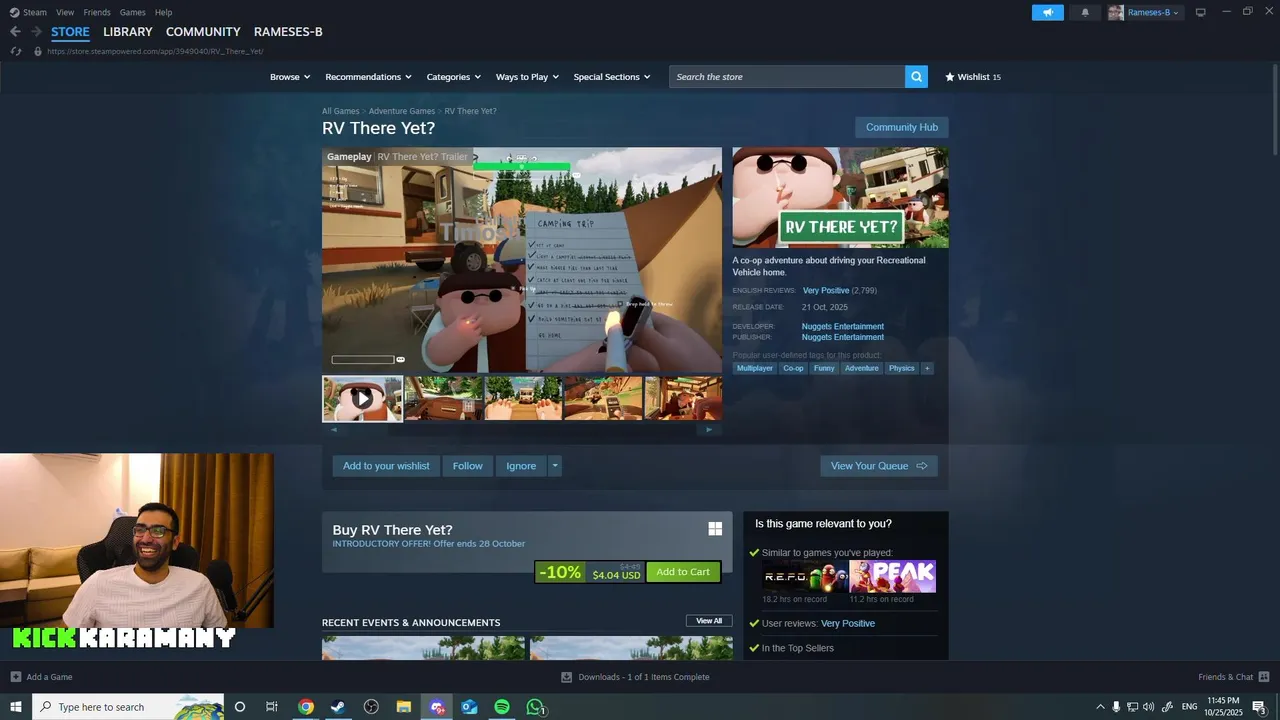
Task: Open the notifications bell
Action: [x=1085, y=12]
